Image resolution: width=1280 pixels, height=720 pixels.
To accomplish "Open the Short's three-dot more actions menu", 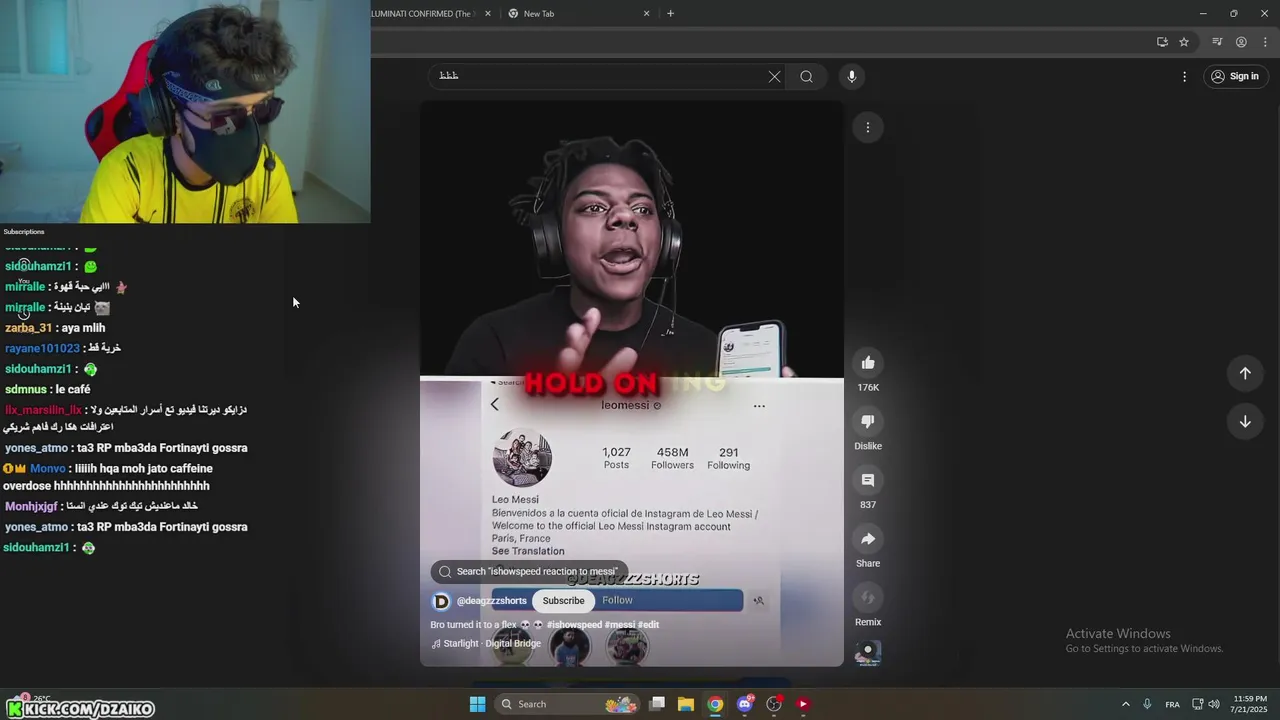I will (x=868, y=127).
